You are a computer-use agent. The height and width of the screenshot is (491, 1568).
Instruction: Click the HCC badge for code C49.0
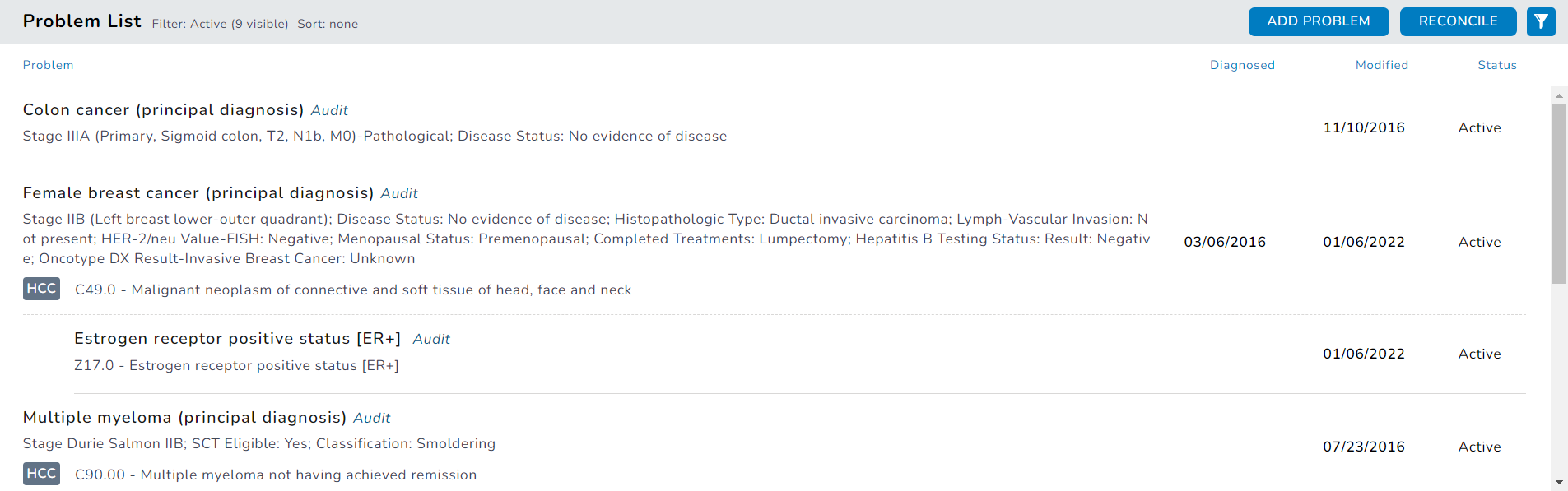tap(41, 289)
